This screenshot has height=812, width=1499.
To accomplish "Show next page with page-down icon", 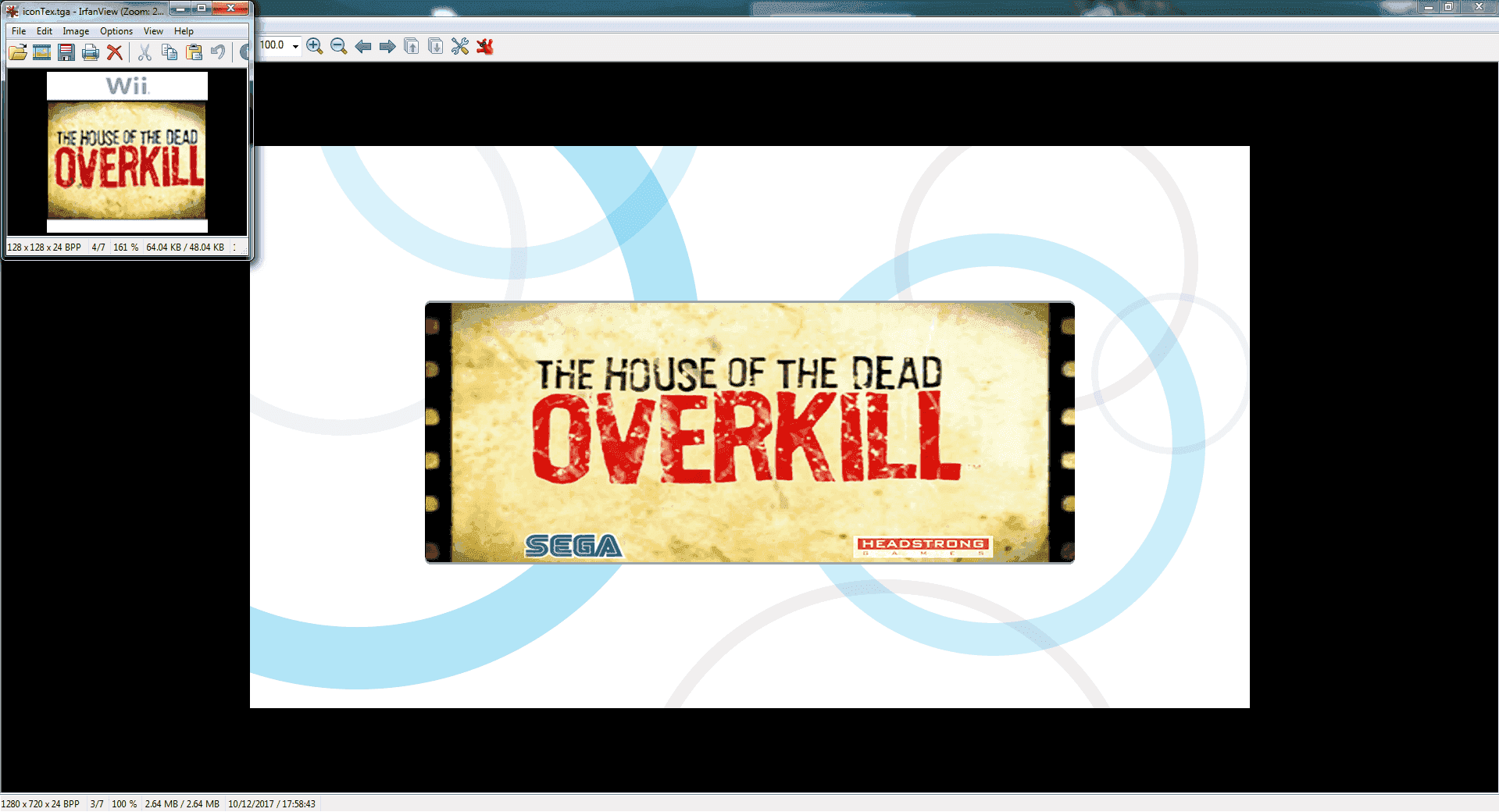I will (436, 46).
